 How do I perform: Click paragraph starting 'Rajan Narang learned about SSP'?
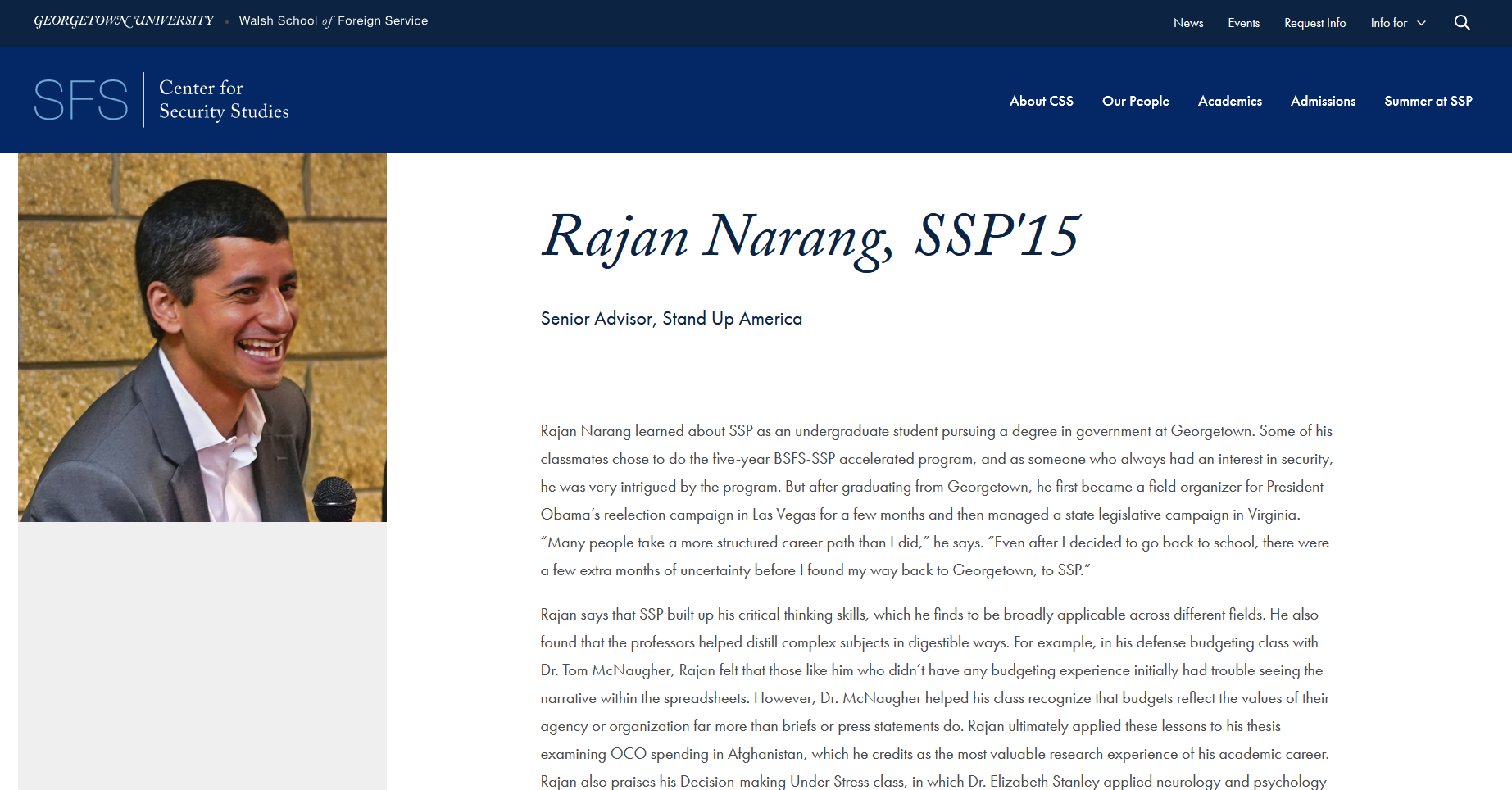click(937, 501)
